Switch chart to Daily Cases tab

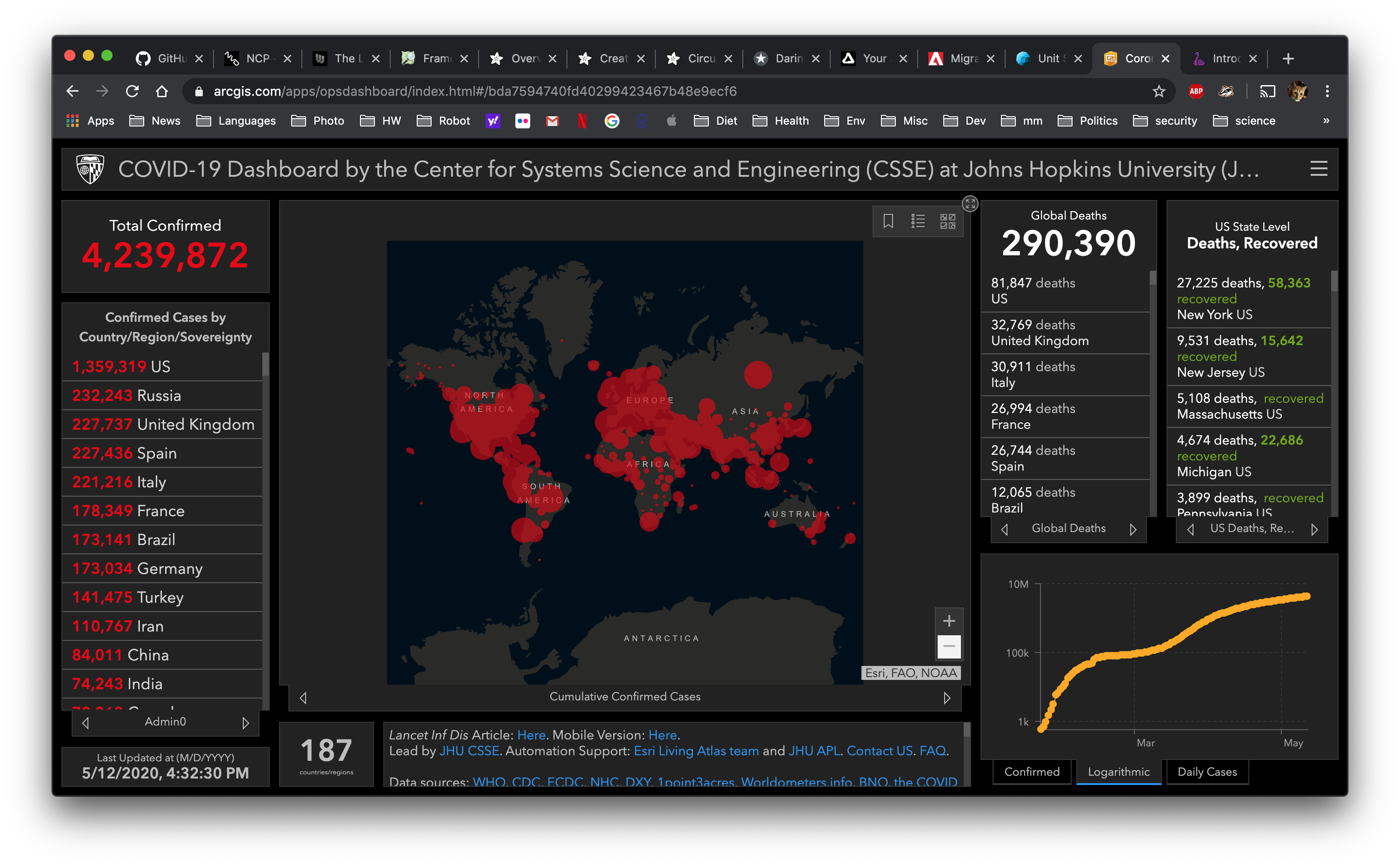tap(1207, 772)
